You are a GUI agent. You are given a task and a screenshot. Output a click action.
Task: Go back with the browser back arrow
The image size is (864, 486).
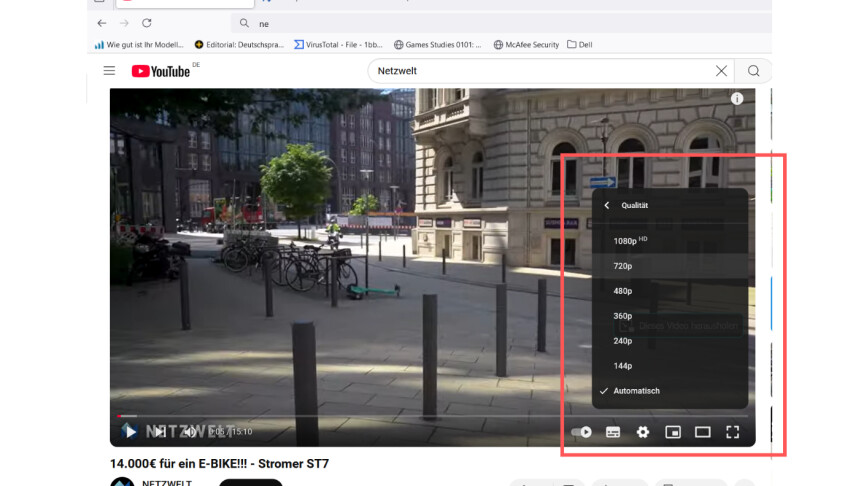pos(101,23)
